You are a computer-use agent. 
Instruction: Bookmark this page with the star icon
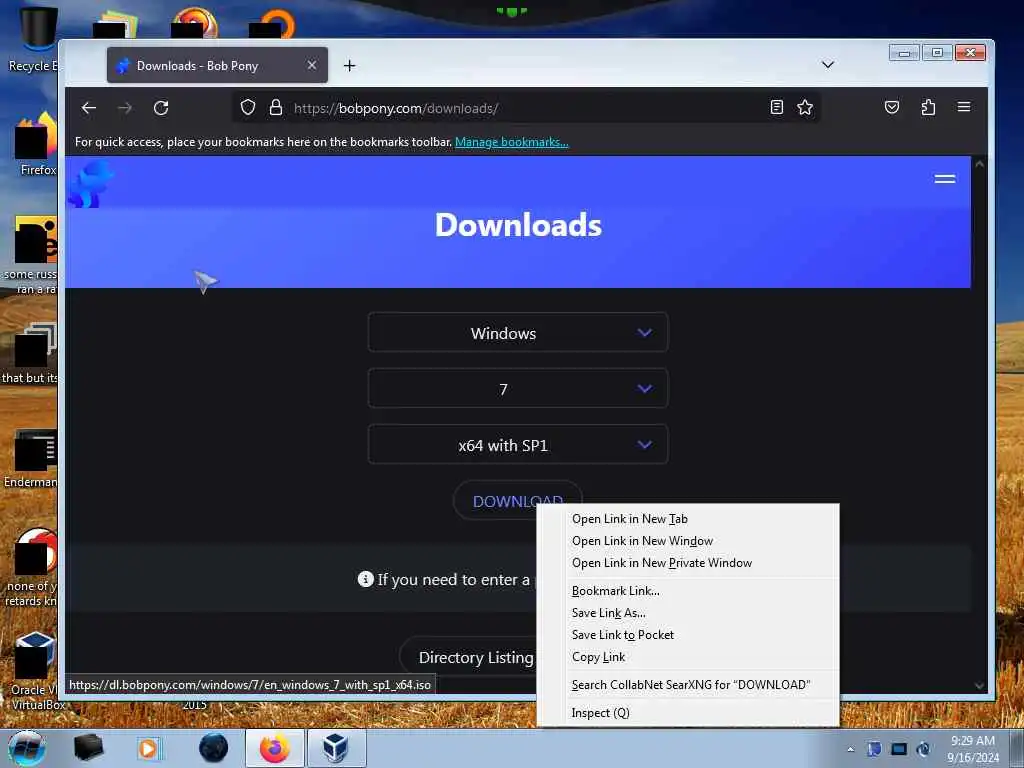coord(805,107)
